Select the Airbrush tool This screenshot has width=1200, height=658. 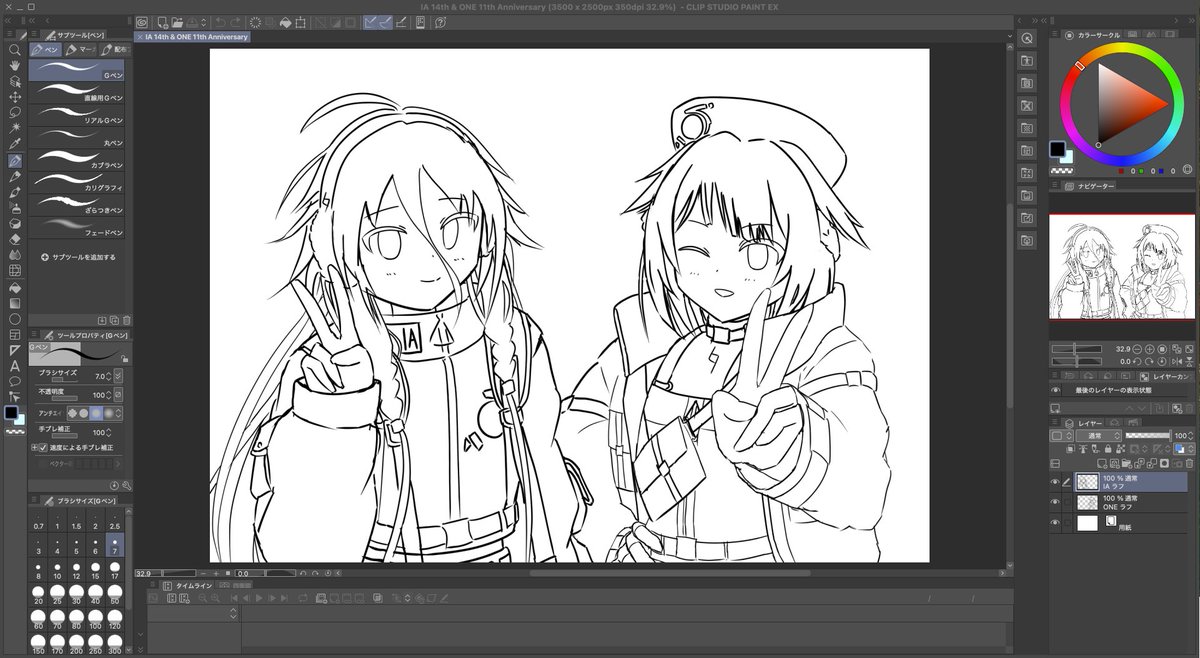coord(15,208)
